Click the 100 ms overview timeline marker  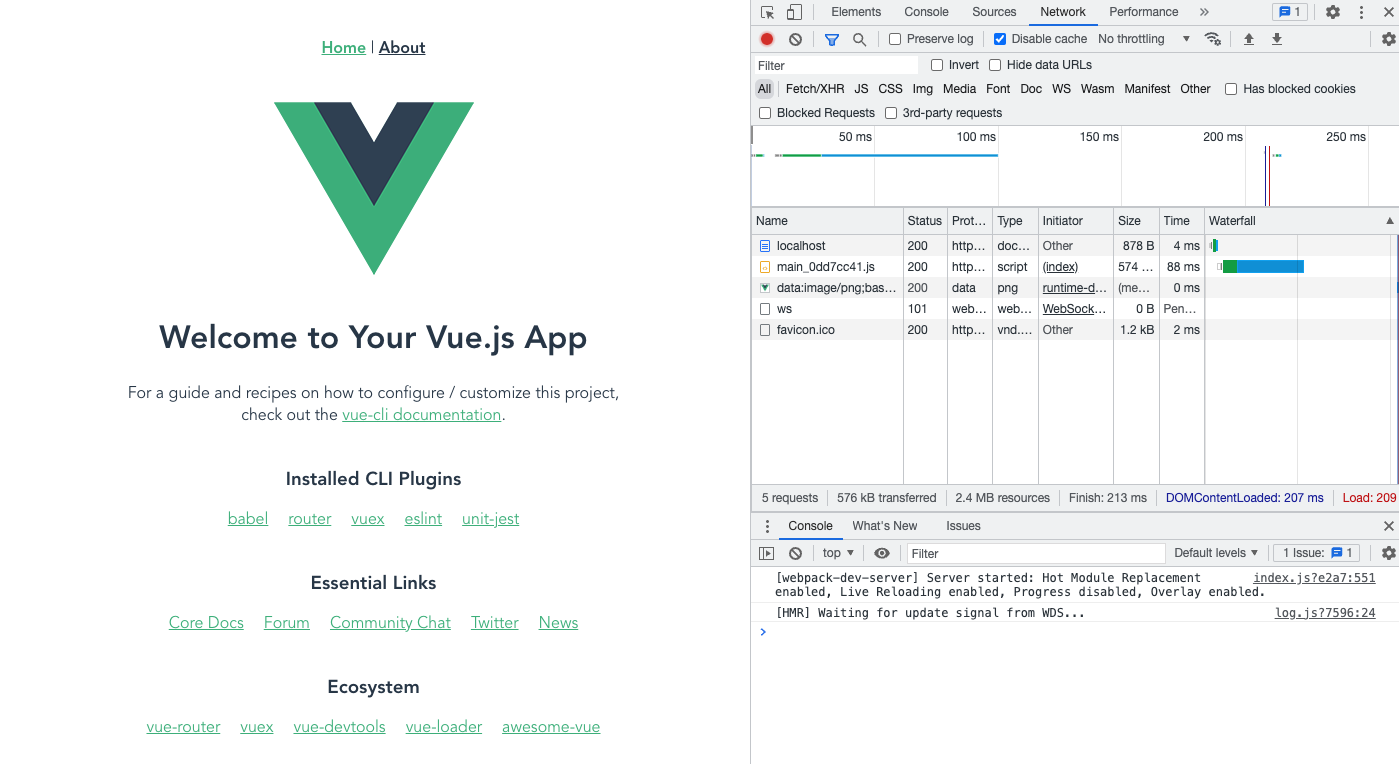point(975,137)
